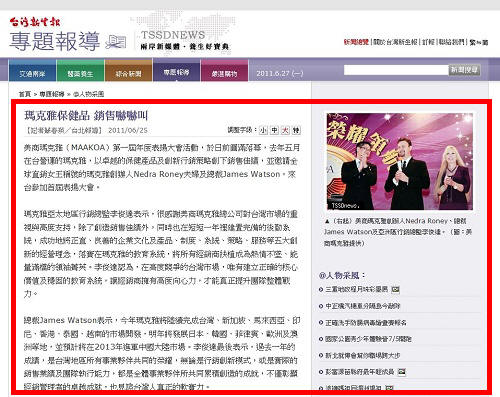Screen dimensions: 500x397
Task: Click into the news search input field
Action: tap(396, 70)
